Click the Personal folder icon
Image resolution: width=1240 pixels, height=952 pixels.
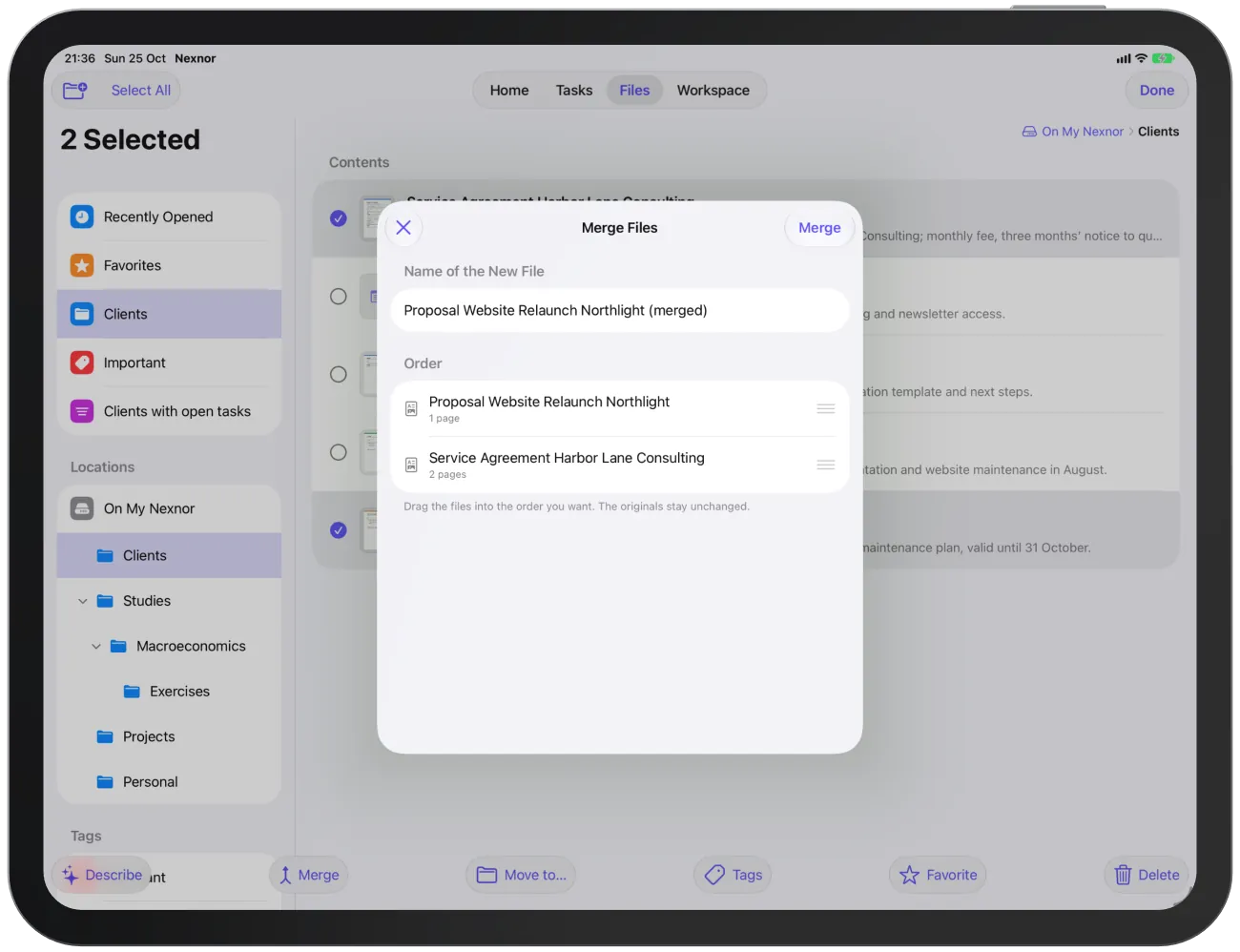pos(106,782)
